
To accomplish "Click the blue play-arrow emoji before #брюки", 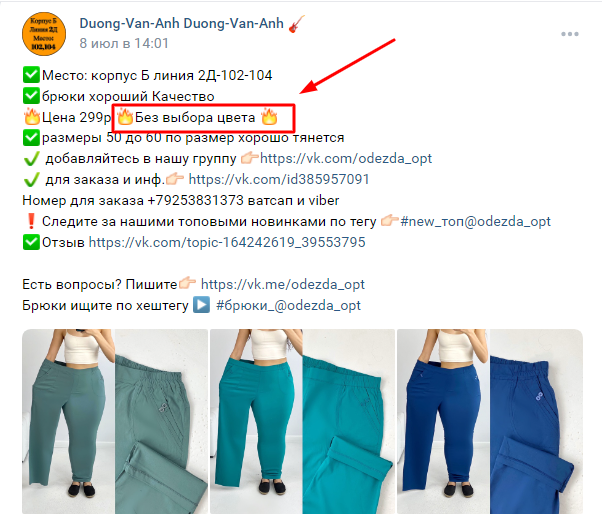I will (201, 305).
